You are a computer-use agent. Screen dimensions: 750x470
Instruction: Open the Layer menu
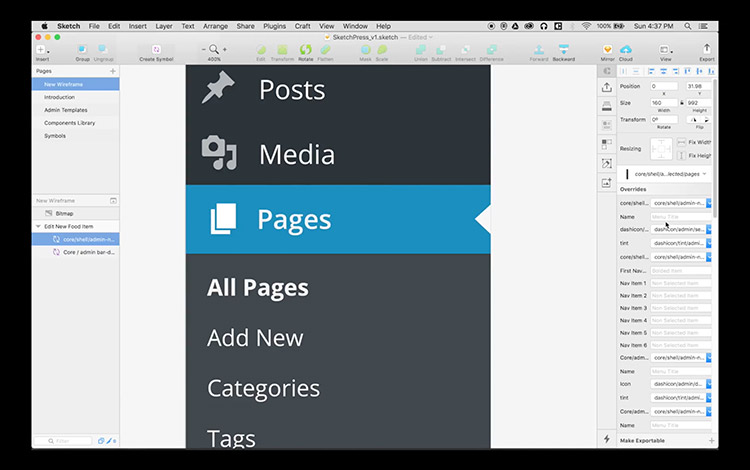pos(164,26)
